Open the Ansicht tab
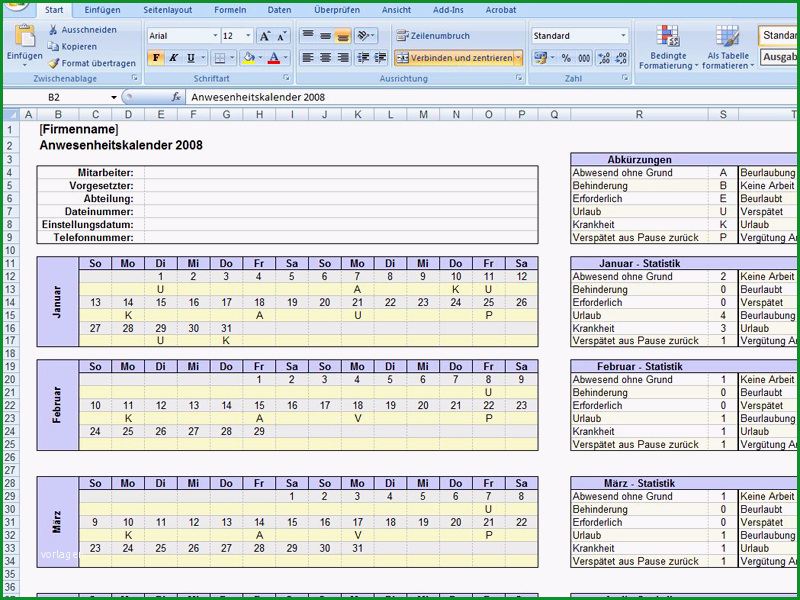 tap(396, 10)
